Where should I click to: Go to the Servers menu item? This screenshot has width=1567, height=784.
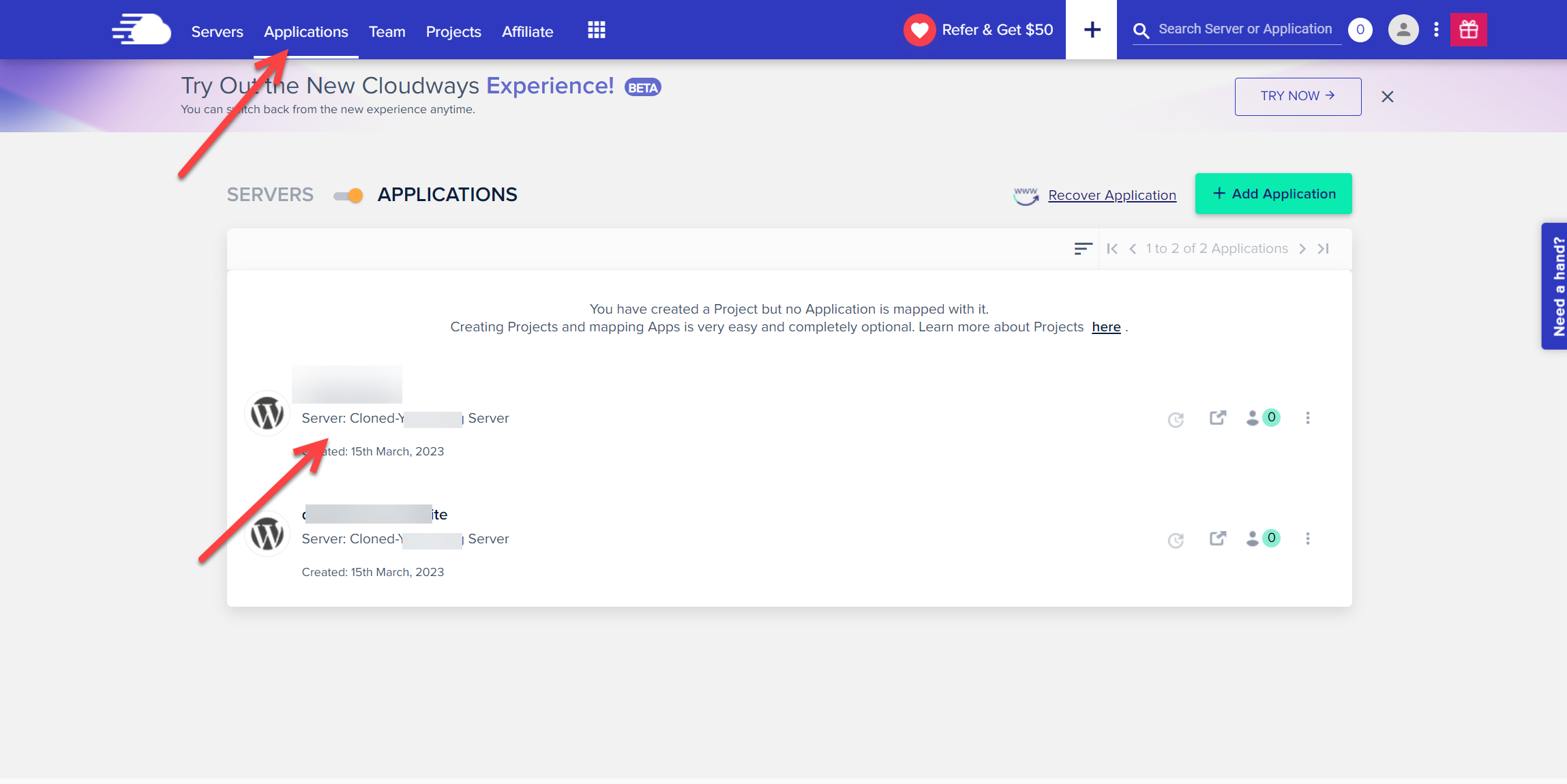217,31
